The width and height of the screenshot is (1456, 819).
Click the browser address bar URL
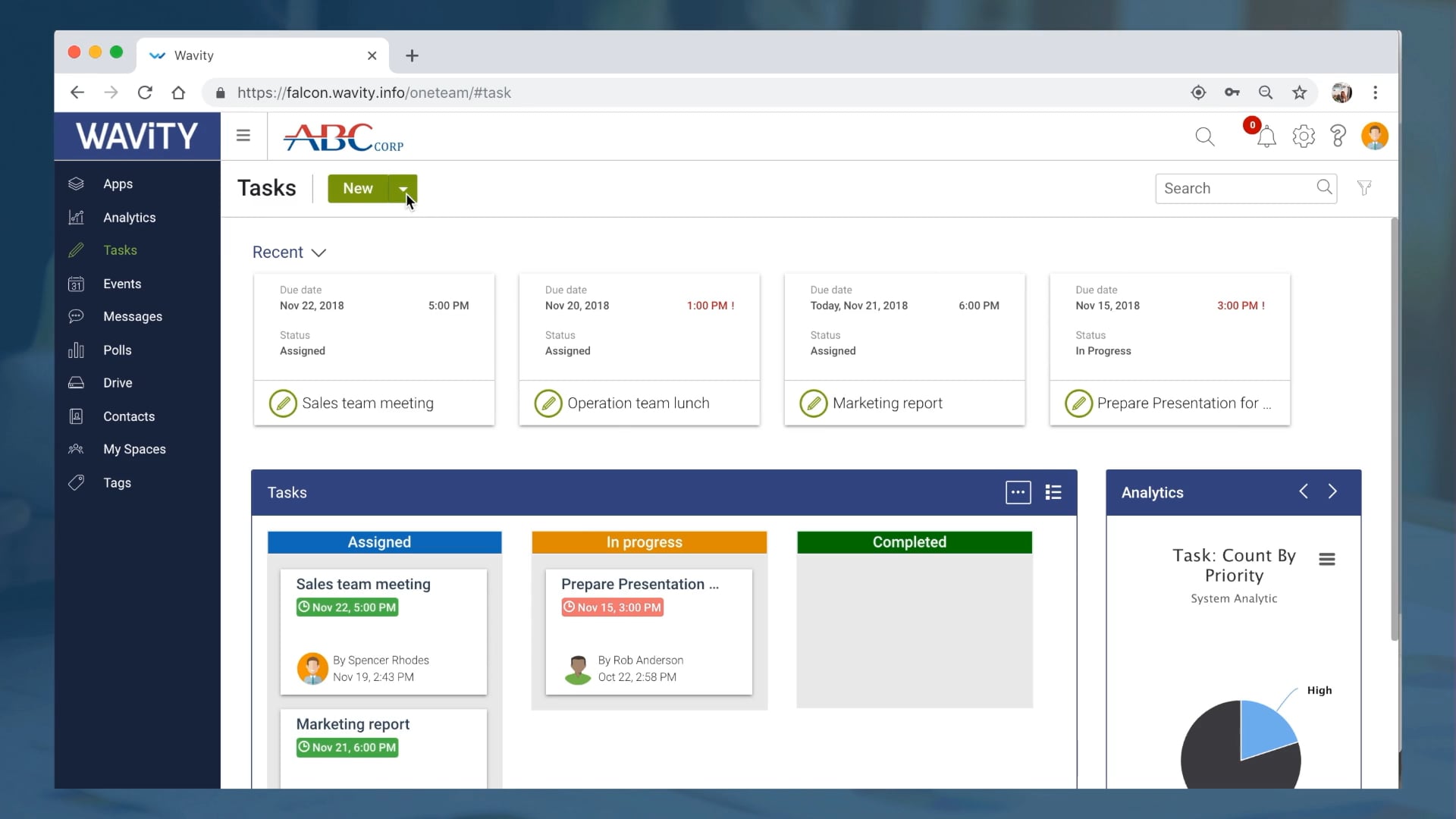tap(374, 93)
